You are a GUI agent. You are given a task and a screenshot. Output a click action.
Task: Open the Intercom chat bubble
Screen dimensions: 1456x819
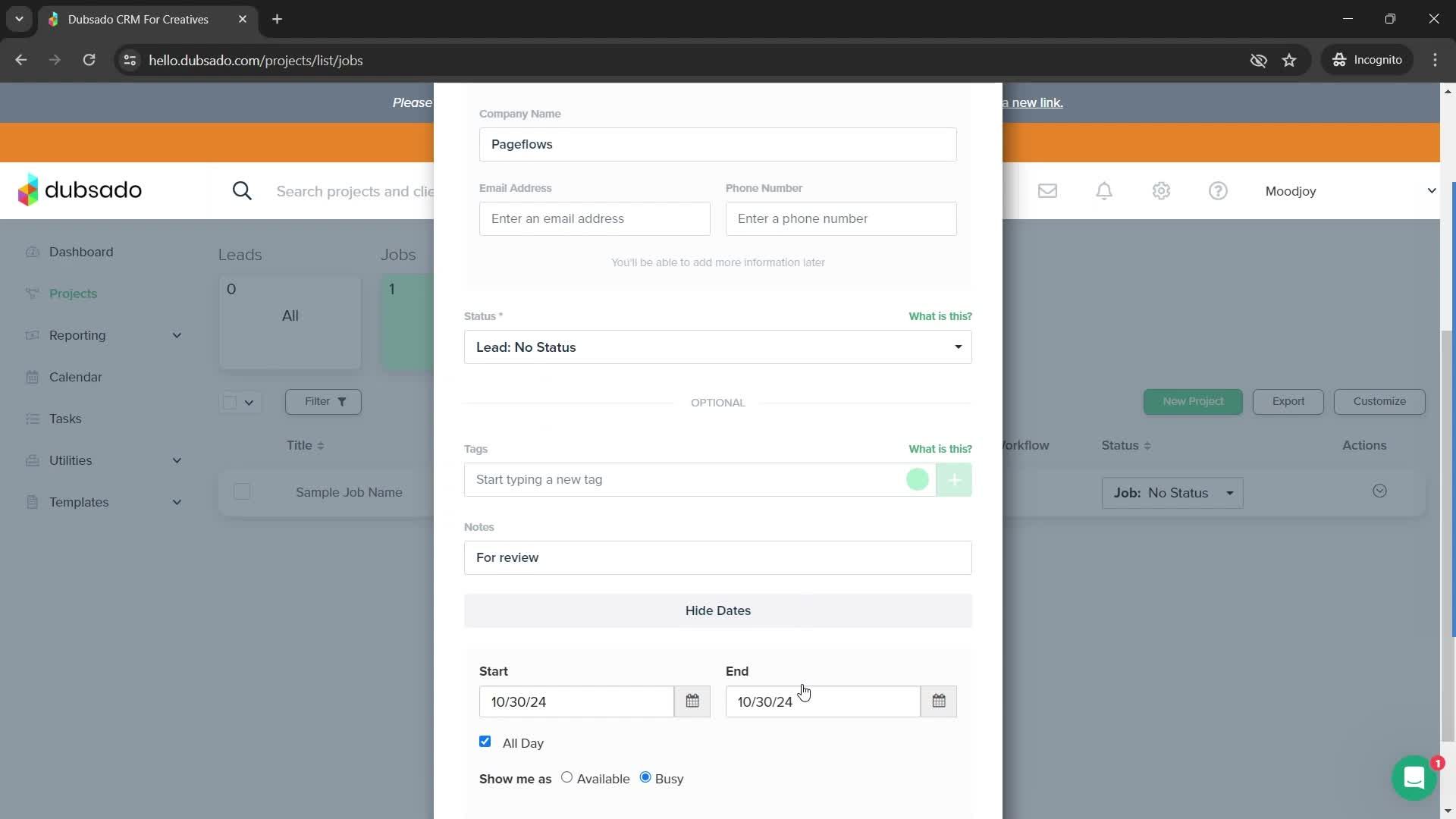tap(1414, 778)
